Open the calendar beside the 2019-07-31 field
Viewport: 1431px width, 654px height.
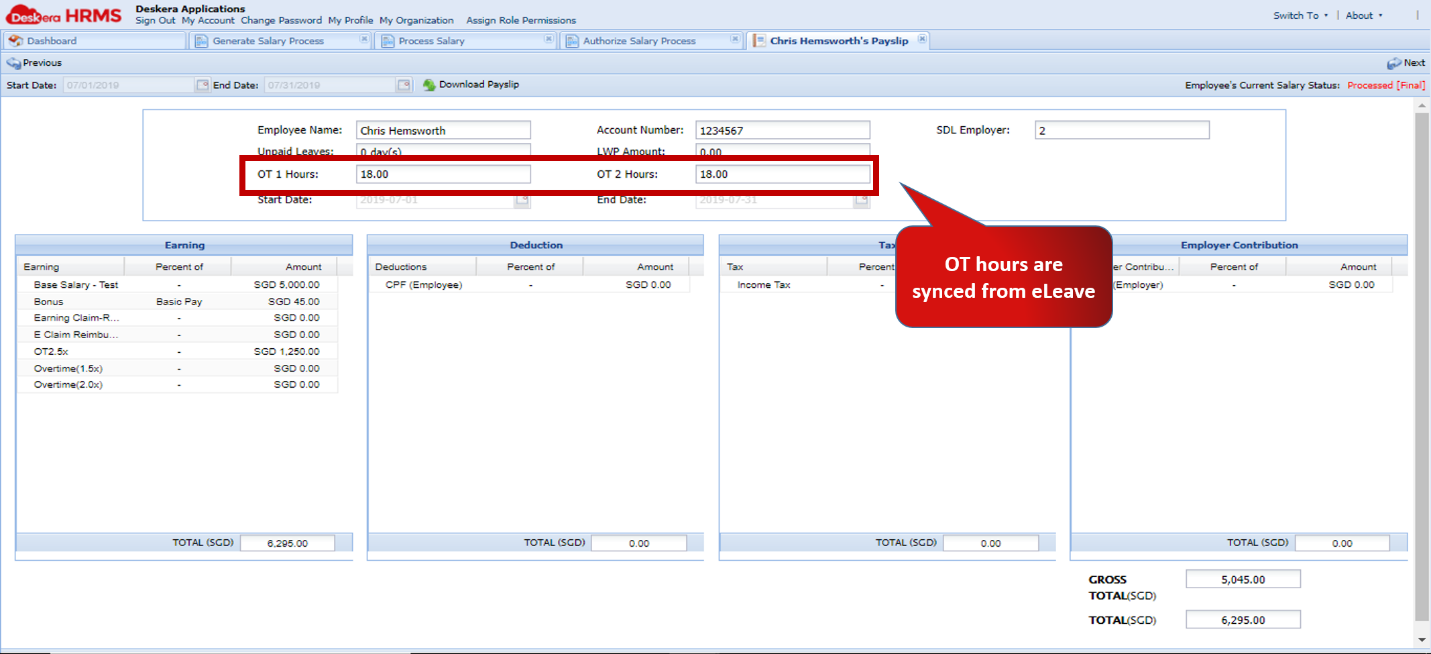(861, 200)
